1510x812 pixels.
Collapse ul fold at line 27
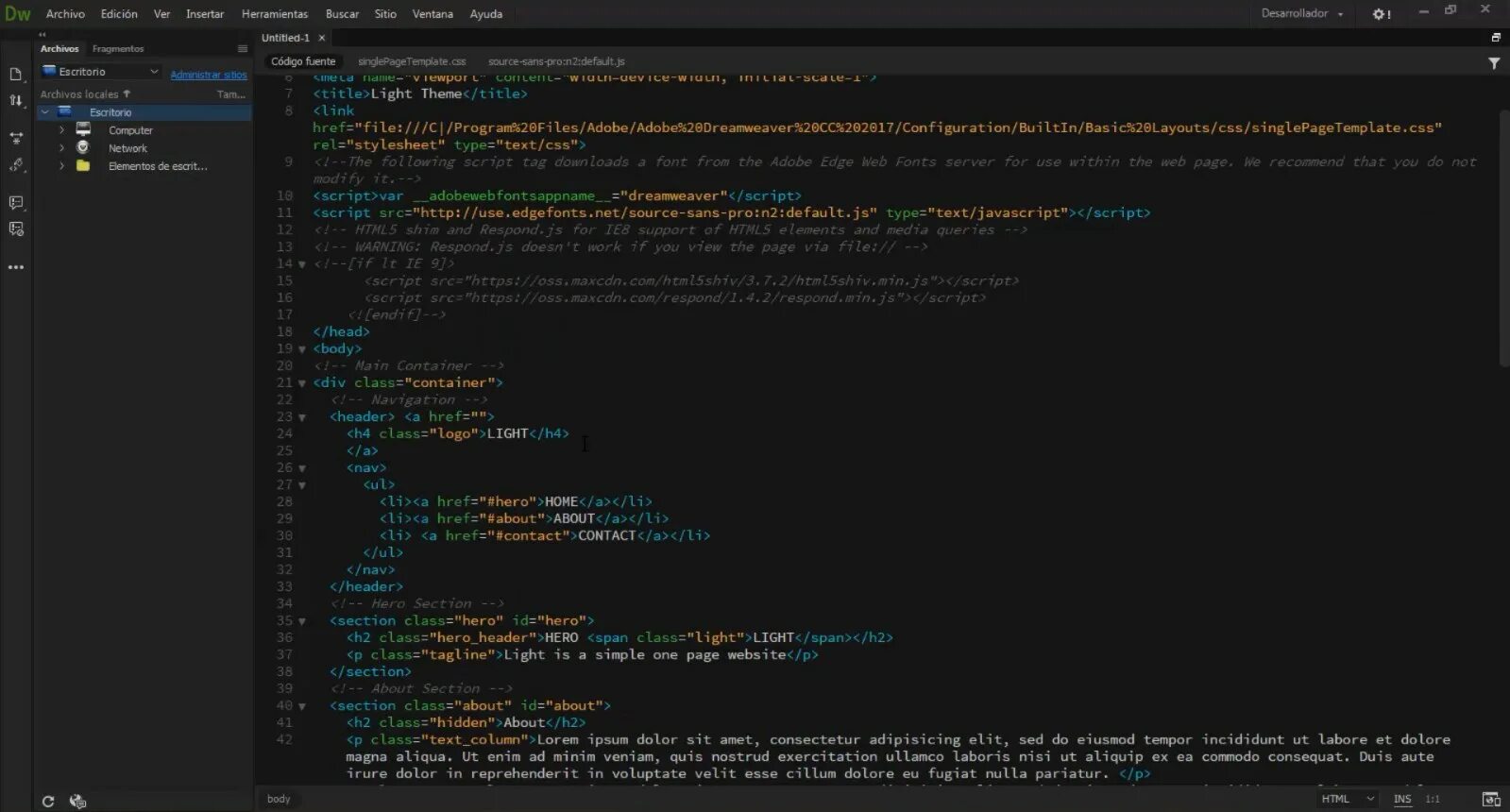pos(302,485)
